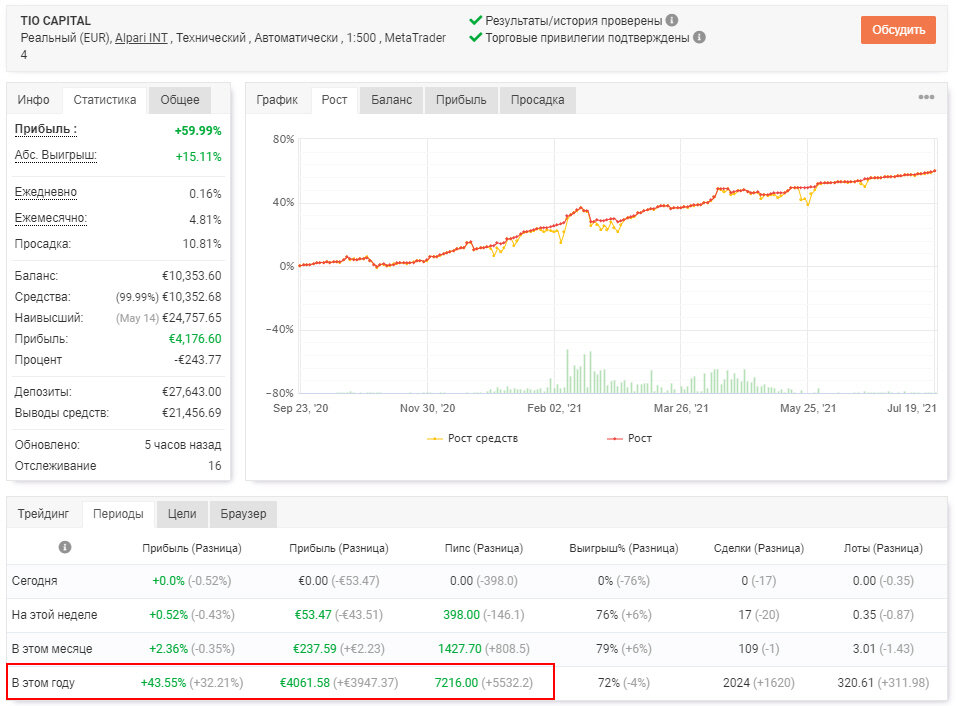Screen dimensions: 957x706
Task: Open the Баланс chart tab
Action: [391, 99]
